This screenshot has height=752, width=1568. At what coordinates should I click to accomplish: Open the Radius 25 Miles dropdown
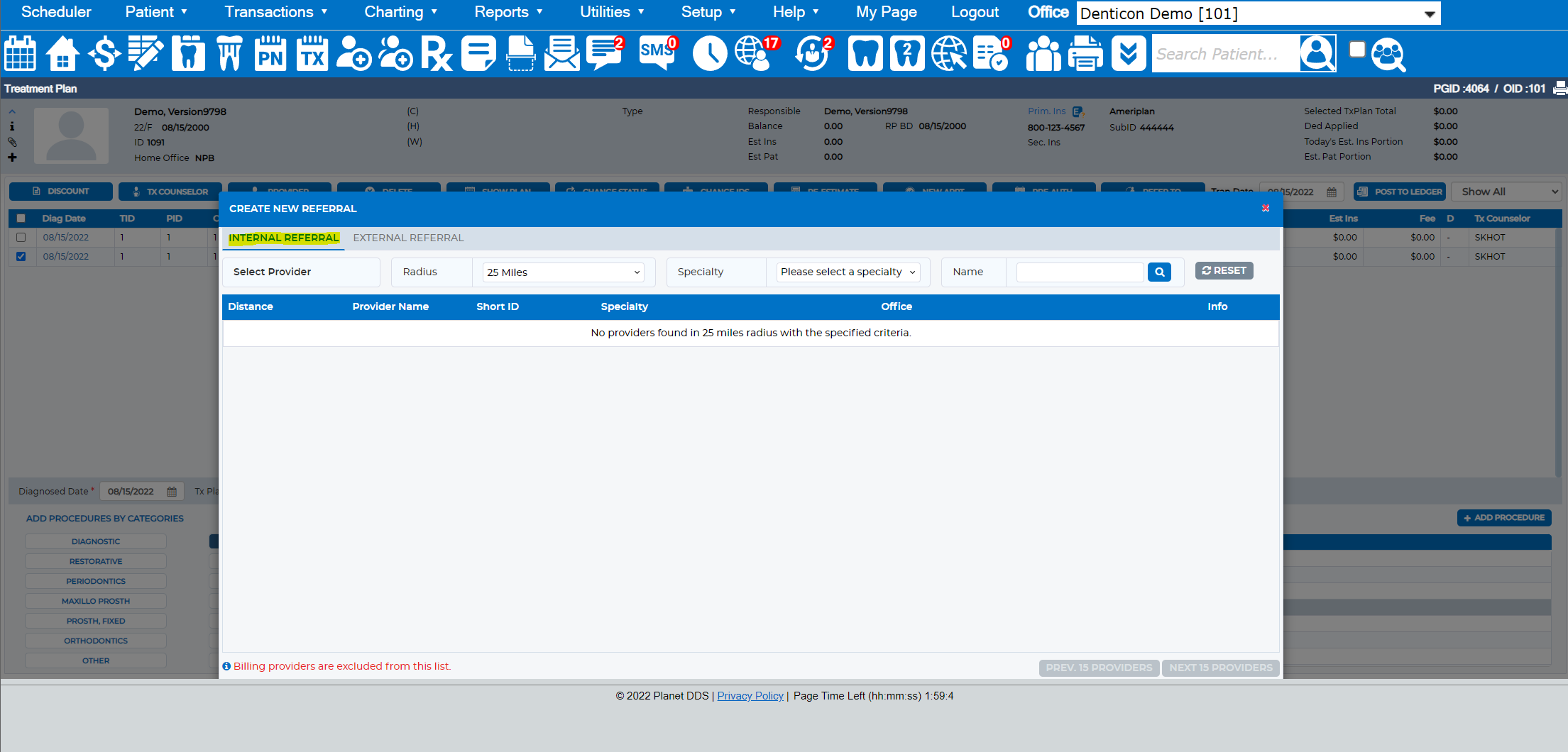click(x=564, y=272)
